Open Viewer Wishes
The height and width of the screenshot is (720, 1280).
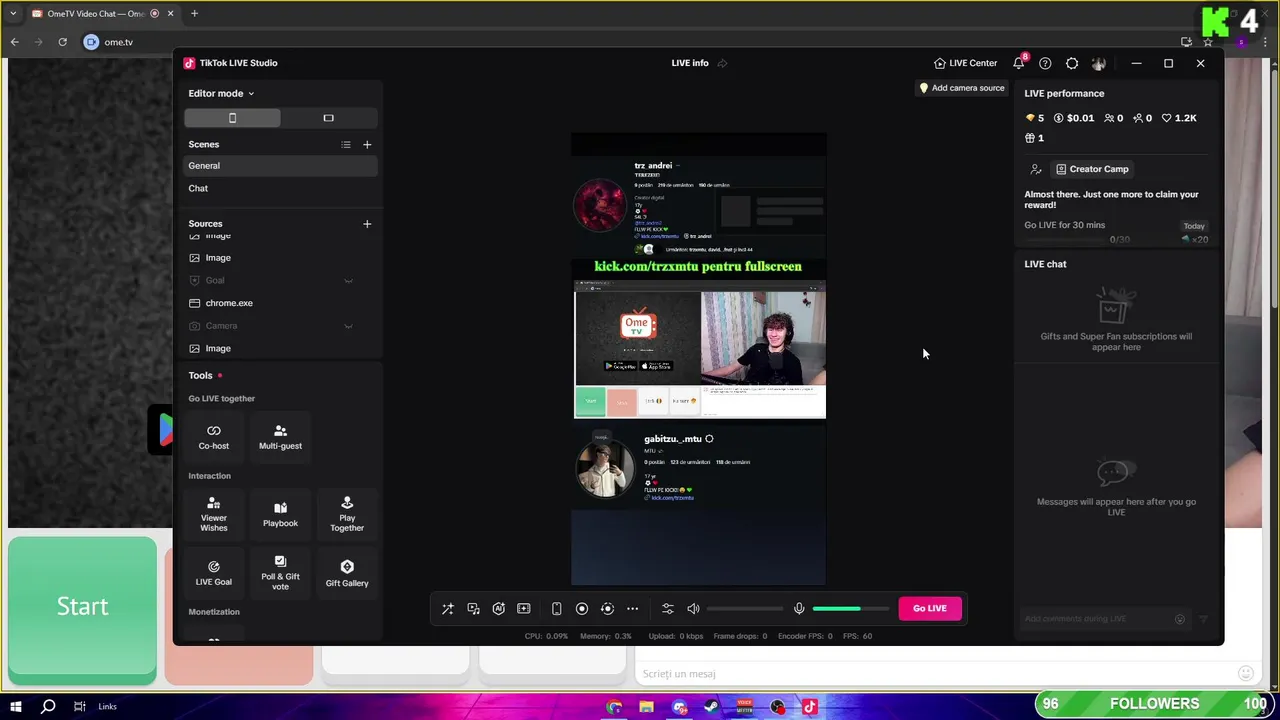click(x=214, y=514)
